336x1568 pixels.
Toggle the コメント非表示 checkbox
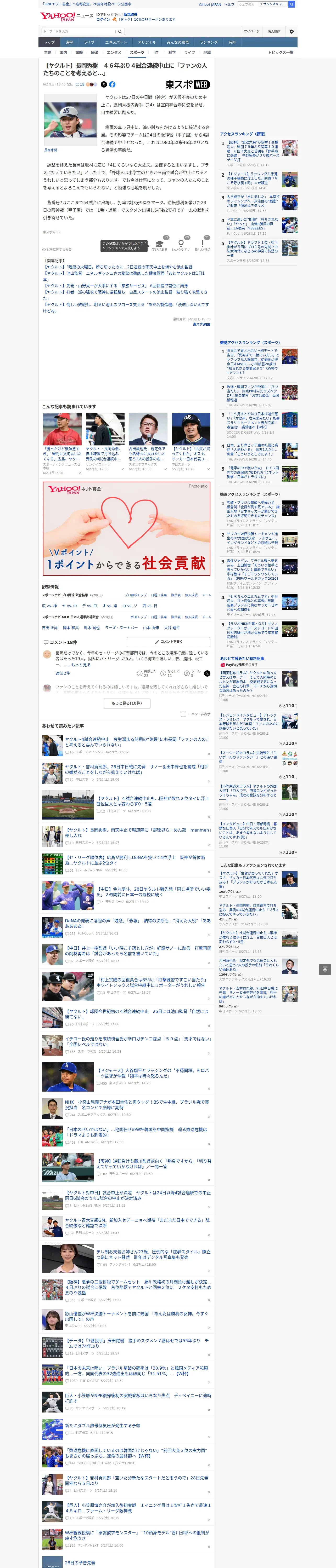click(183, 714)
